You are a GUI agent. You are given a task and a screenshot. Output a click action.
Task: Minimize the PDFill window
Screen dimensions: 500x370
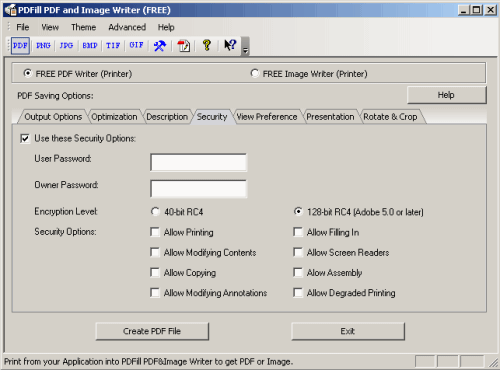(464, 10)
